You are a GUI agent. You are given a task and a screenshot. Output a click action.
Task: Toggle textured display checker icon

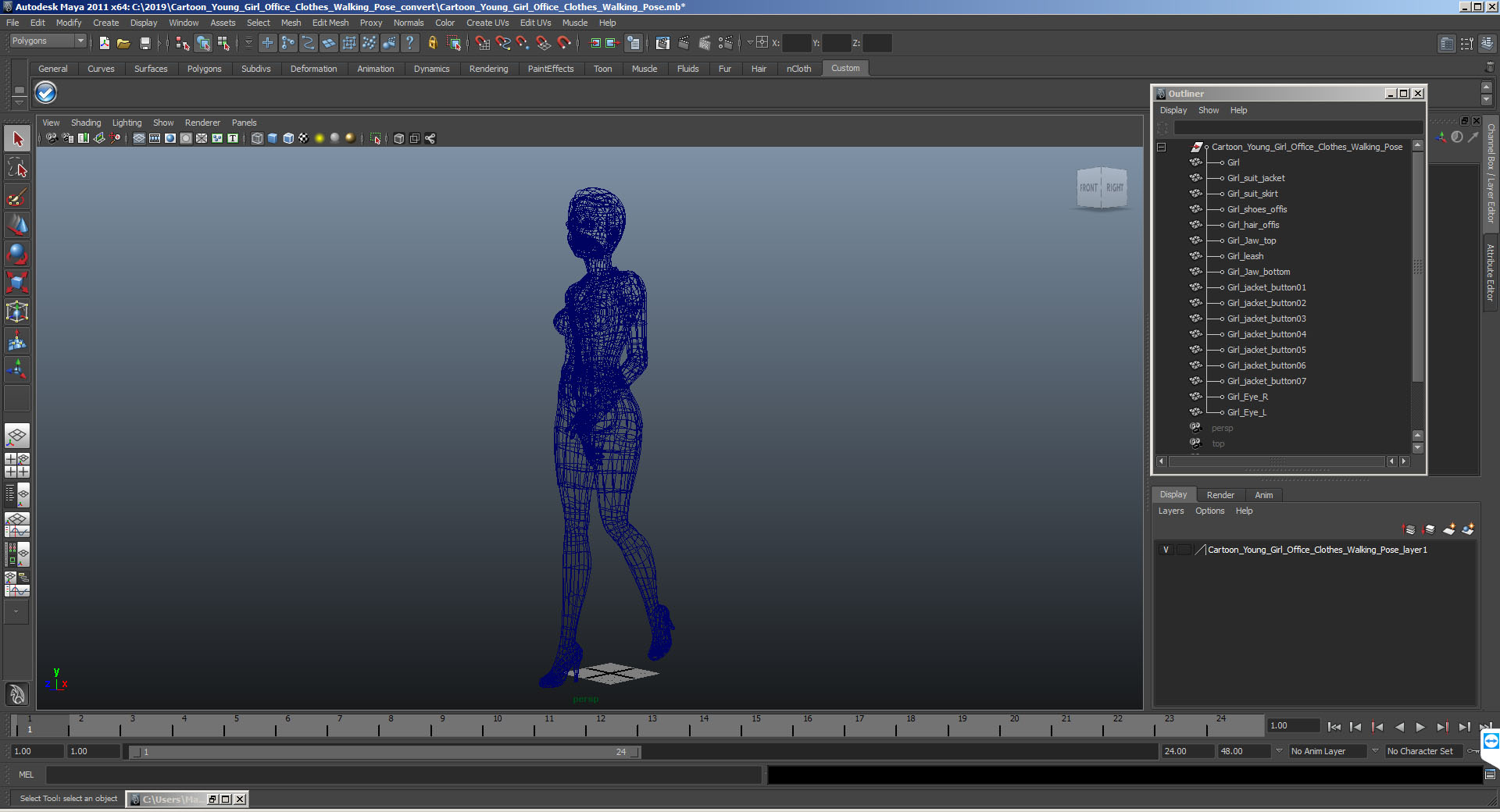(x=304, y=138)
